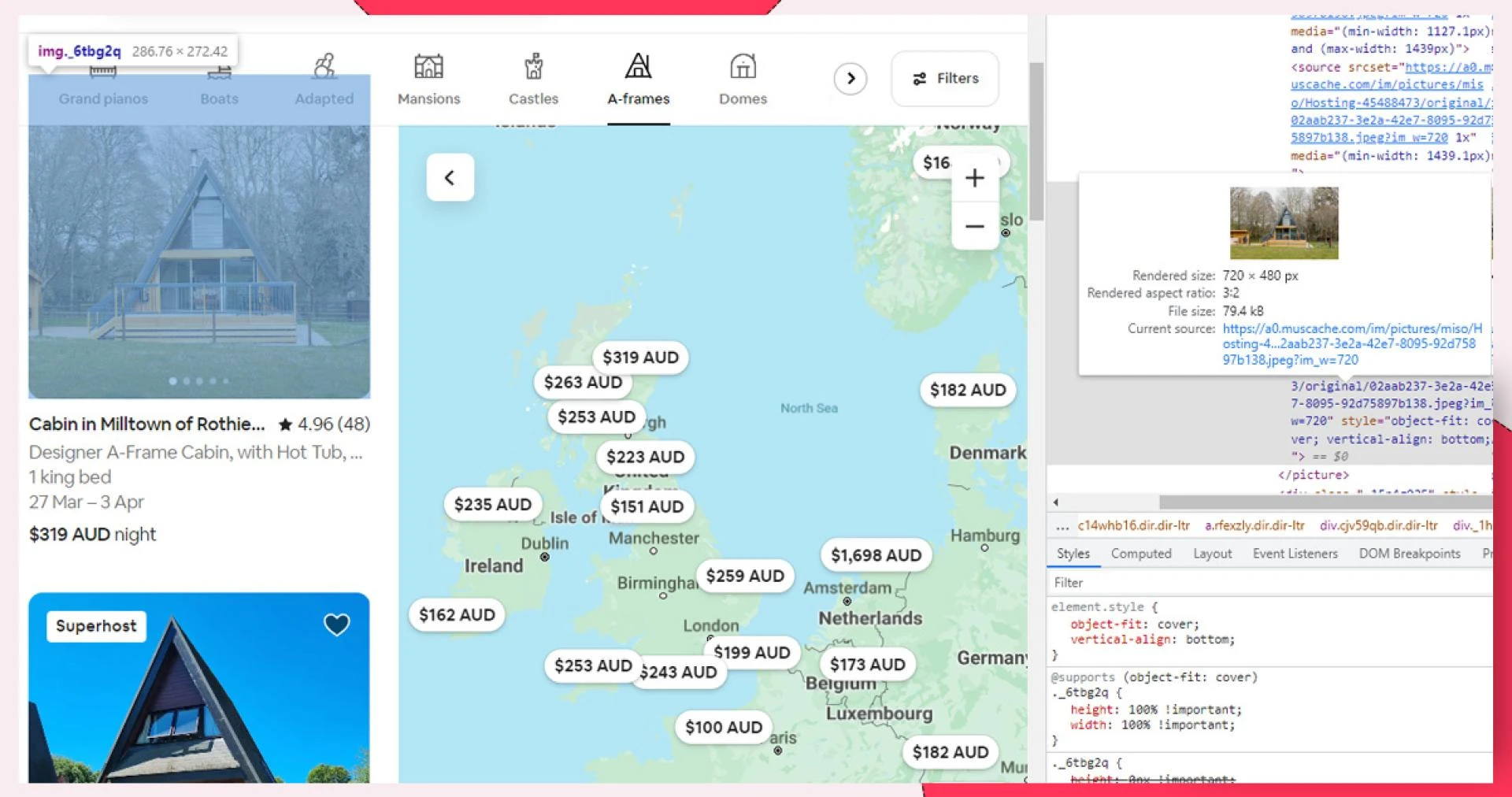Screen dimensions: 1512x797
Task: Click the Superhost badge on second listing
Action: pos(96,626)
